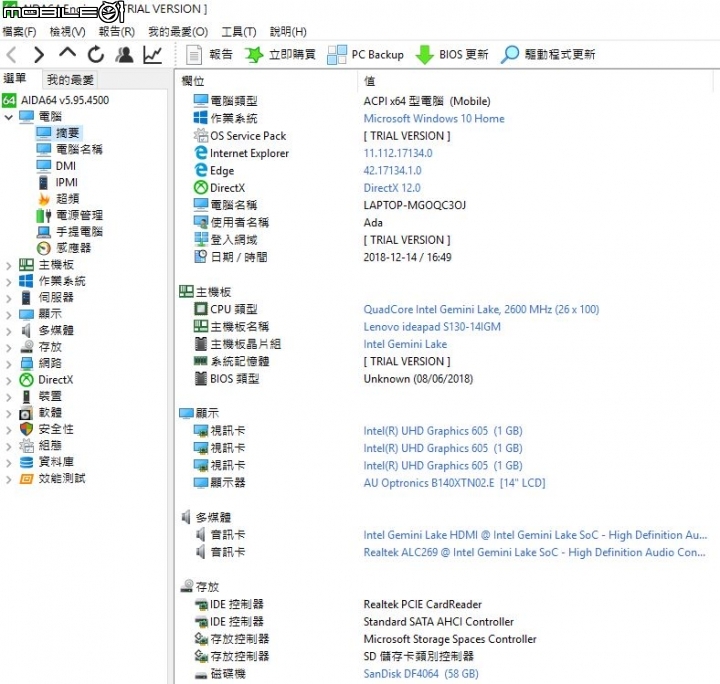Image resolution: width=720 pixels, height=684 pixels.
Task: Expand the 顯示 tree node
Action: click(8, 315)
